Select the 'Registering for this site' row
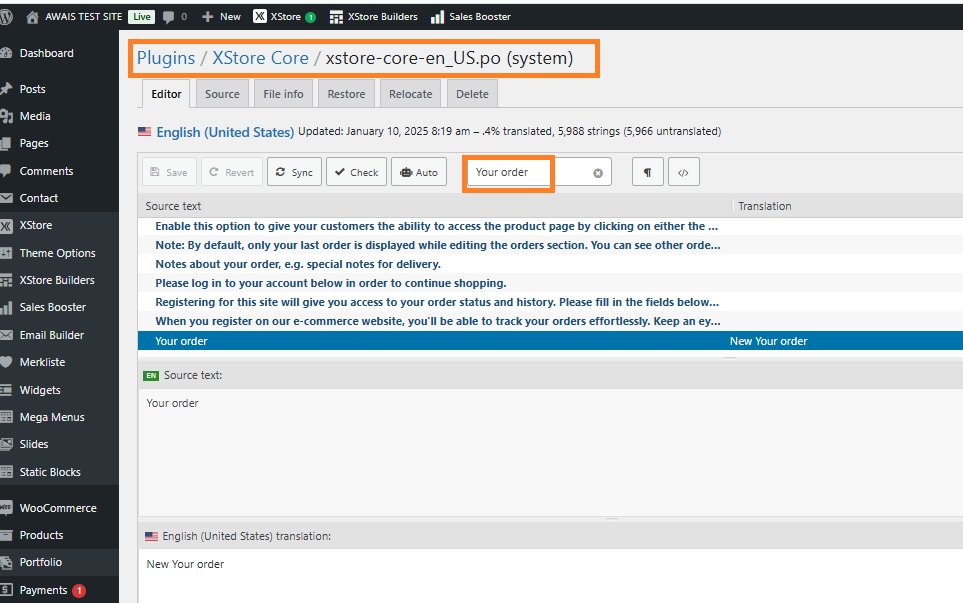This screenshot has height=603, width=963. pyautogui.click(x=550, y=302)
